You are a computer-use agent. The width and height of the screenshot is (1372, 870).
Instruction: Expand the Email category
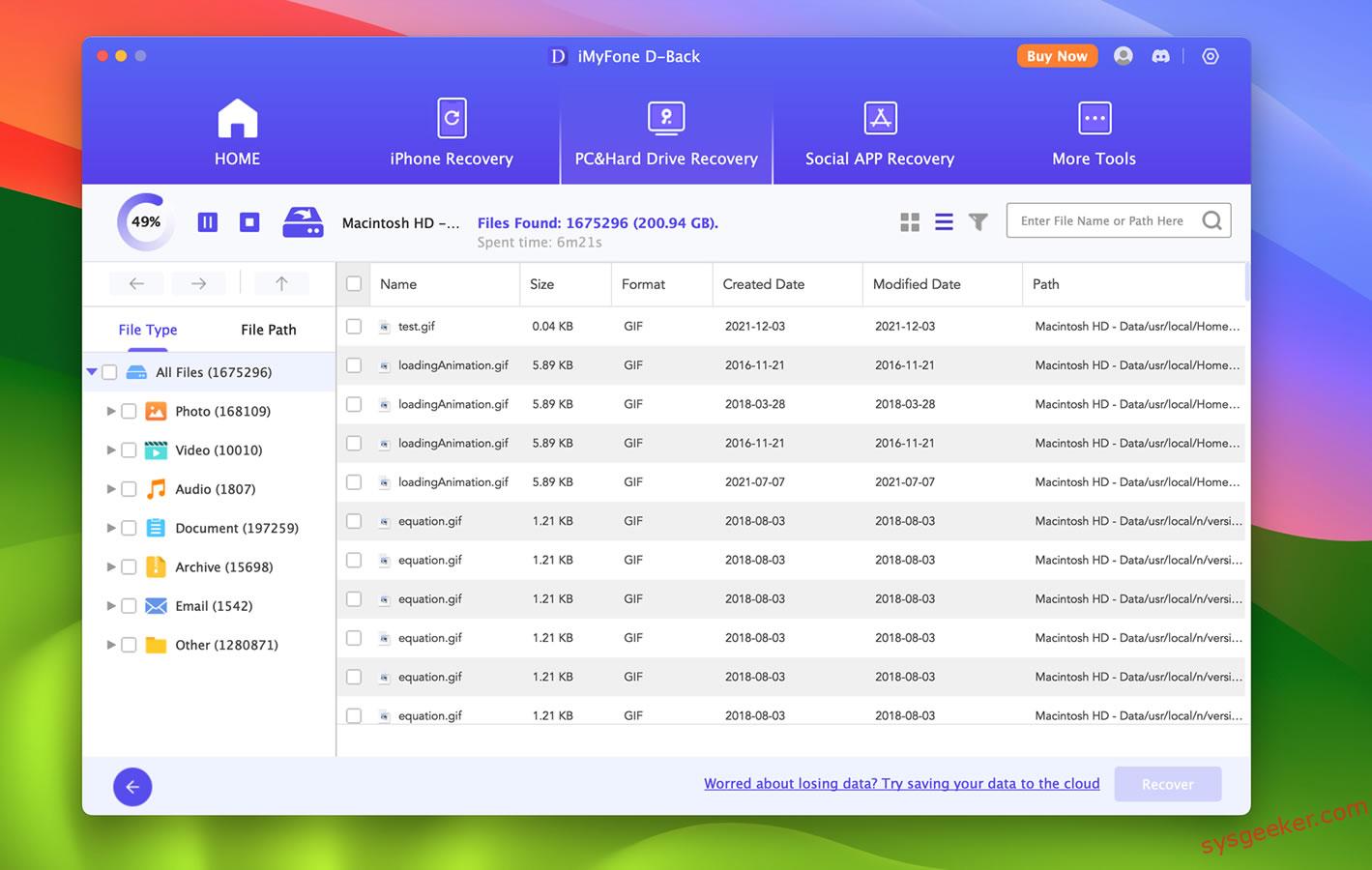click(111, 606)
